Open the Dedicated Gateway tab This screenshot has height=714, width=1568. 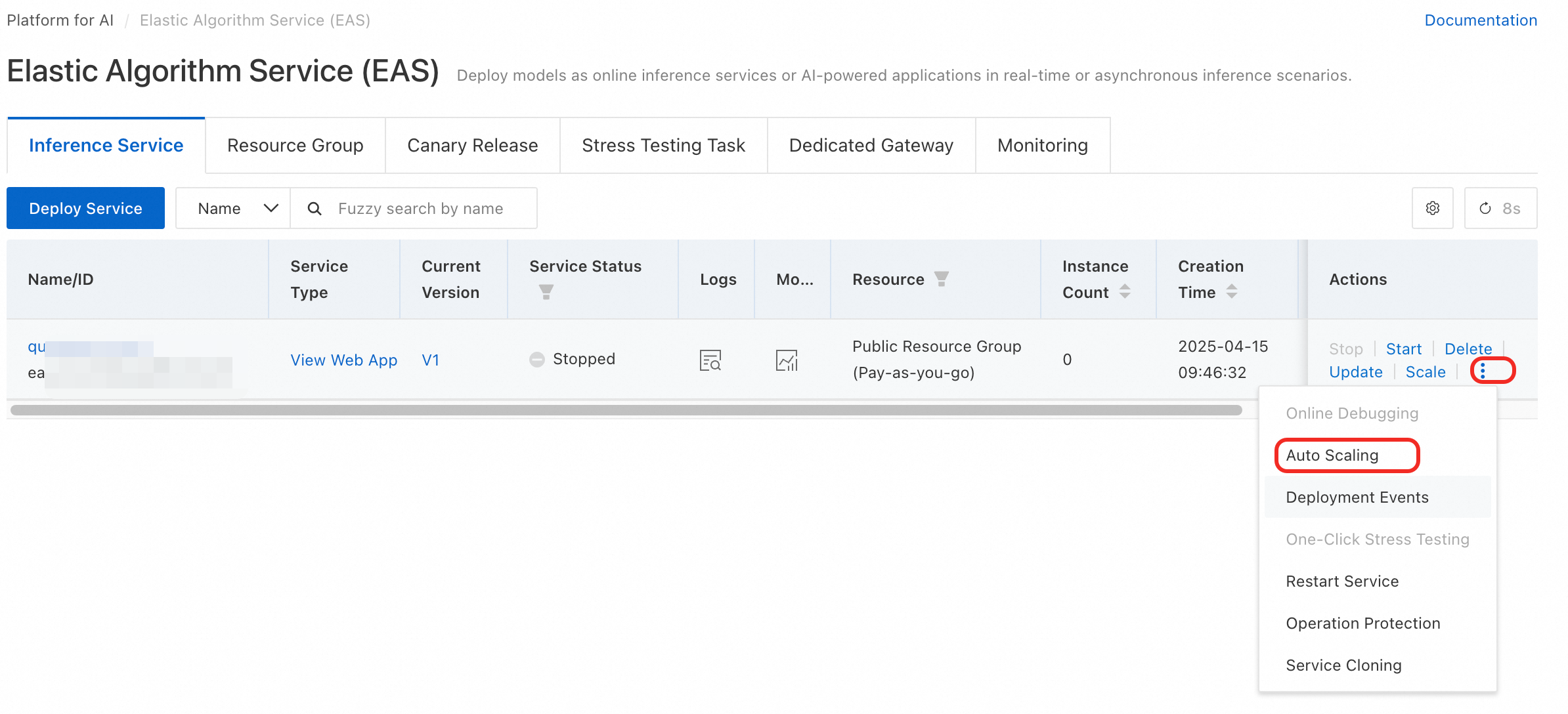[x=871, y=146]
